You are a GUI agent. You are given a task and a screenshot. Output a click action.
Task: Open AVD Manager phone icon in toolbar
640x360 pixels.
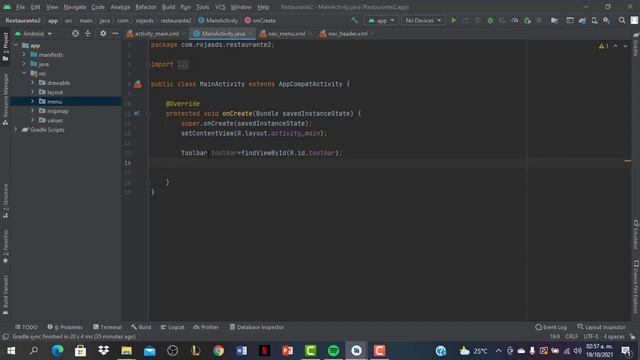coord(594,20)
